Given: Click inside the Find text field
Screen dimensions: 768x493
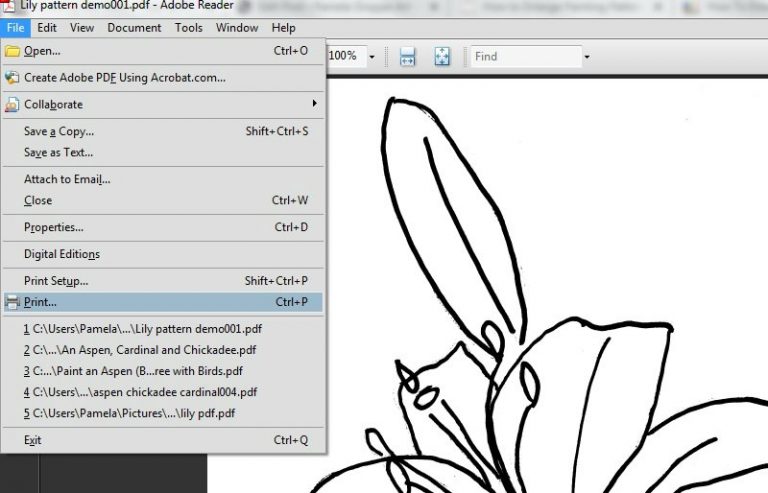Looking at the screenshot, I should (x=524, y=57).
